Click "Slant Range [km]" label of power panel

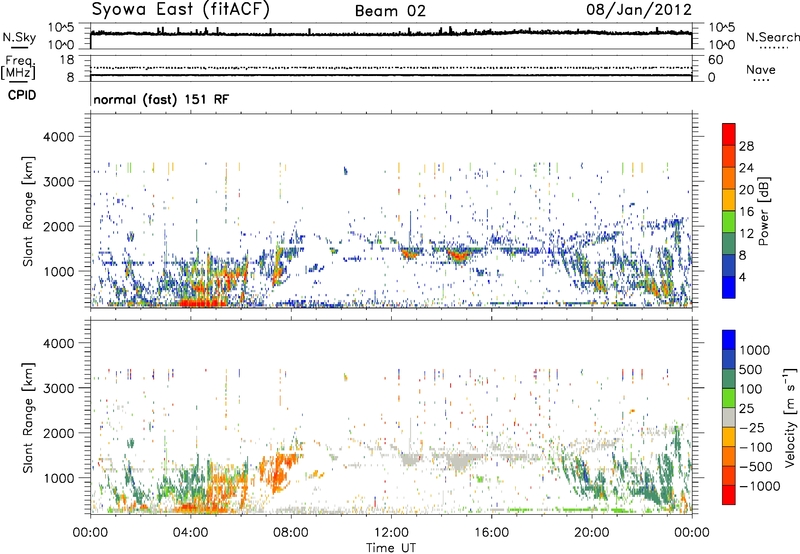click(x=28, y=211)
